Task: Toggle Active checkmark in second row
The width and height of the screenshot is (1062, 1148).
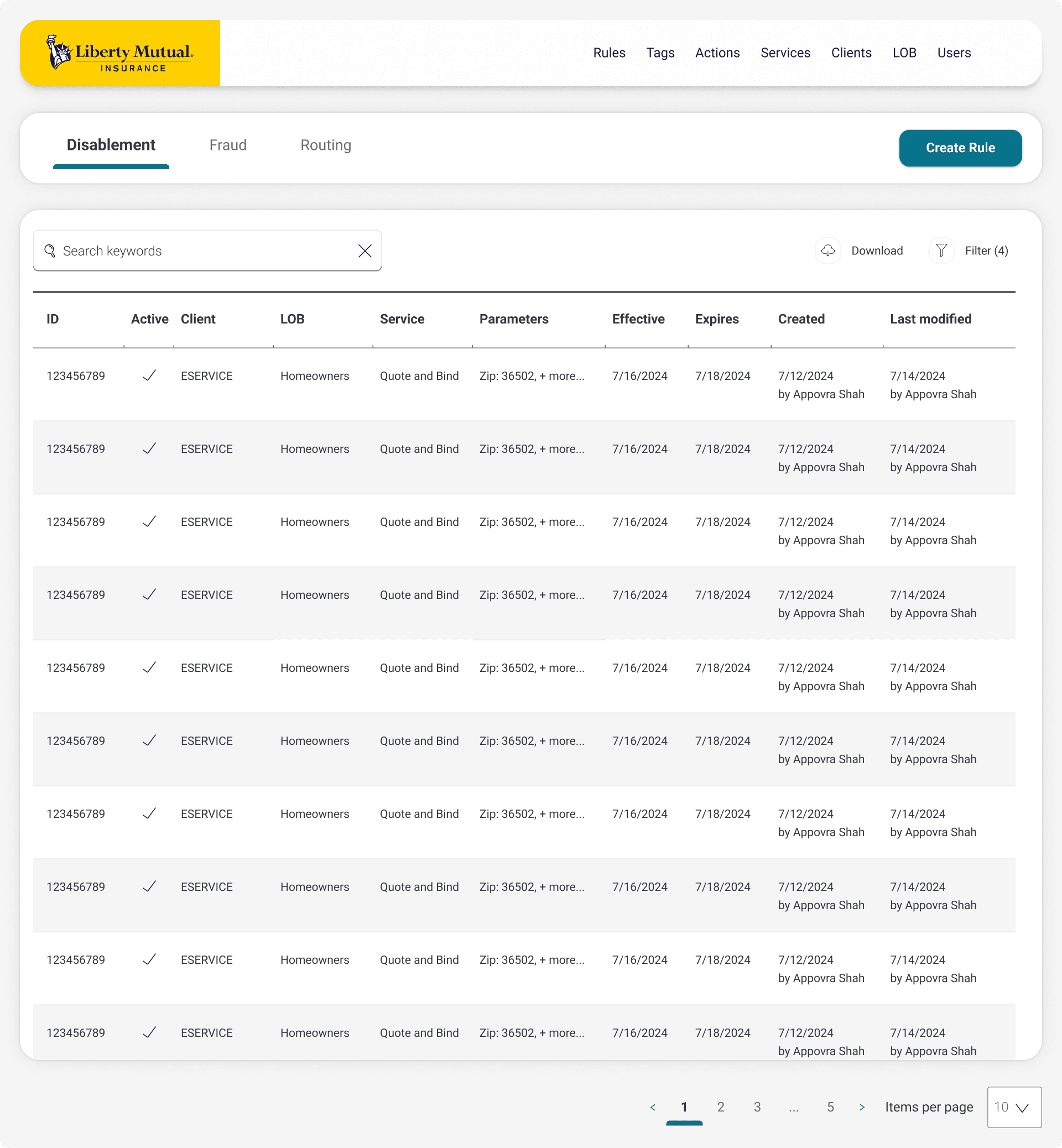Action: click(149, 448)
